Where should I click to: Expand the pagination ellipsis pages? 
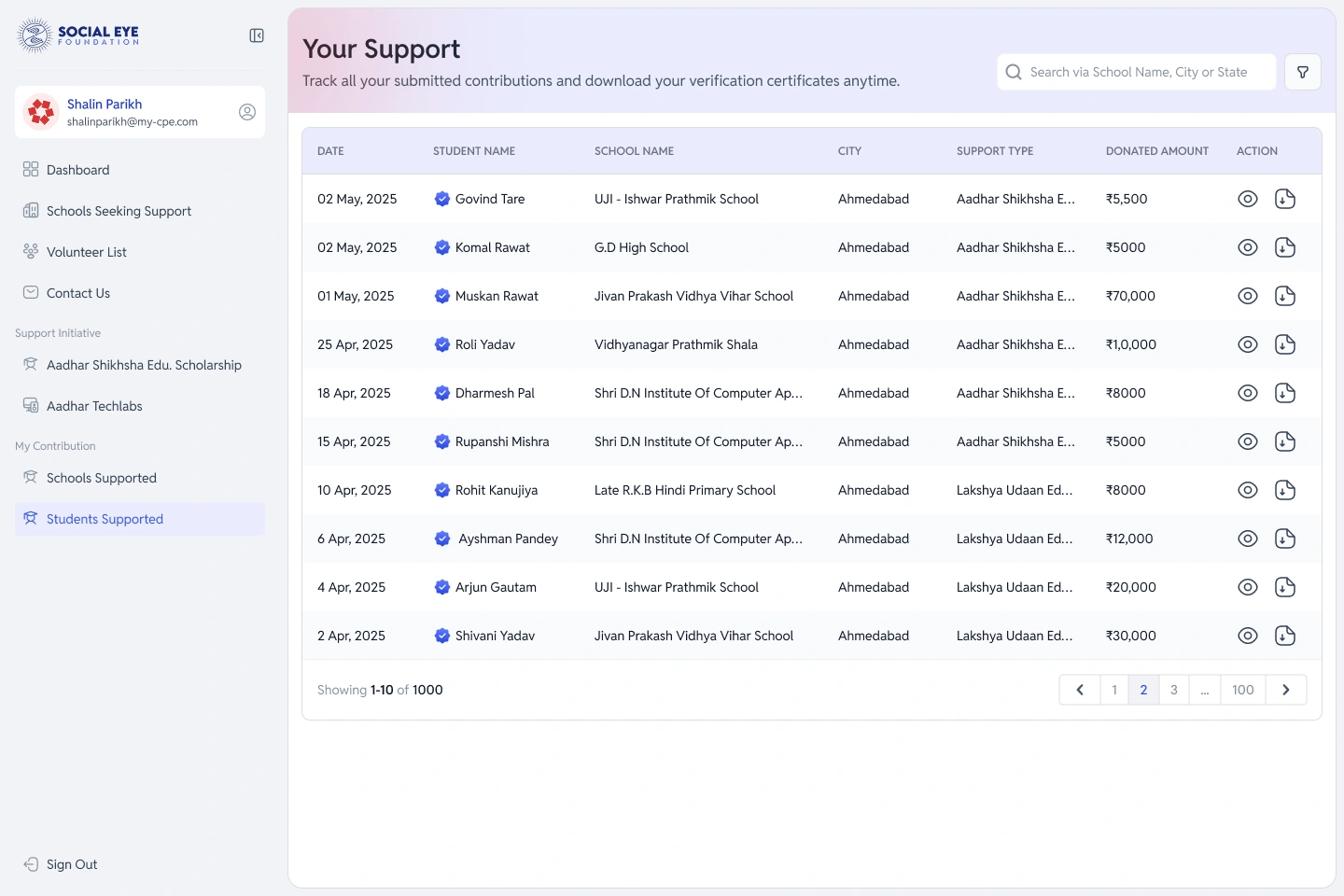tap(1205, 690)
